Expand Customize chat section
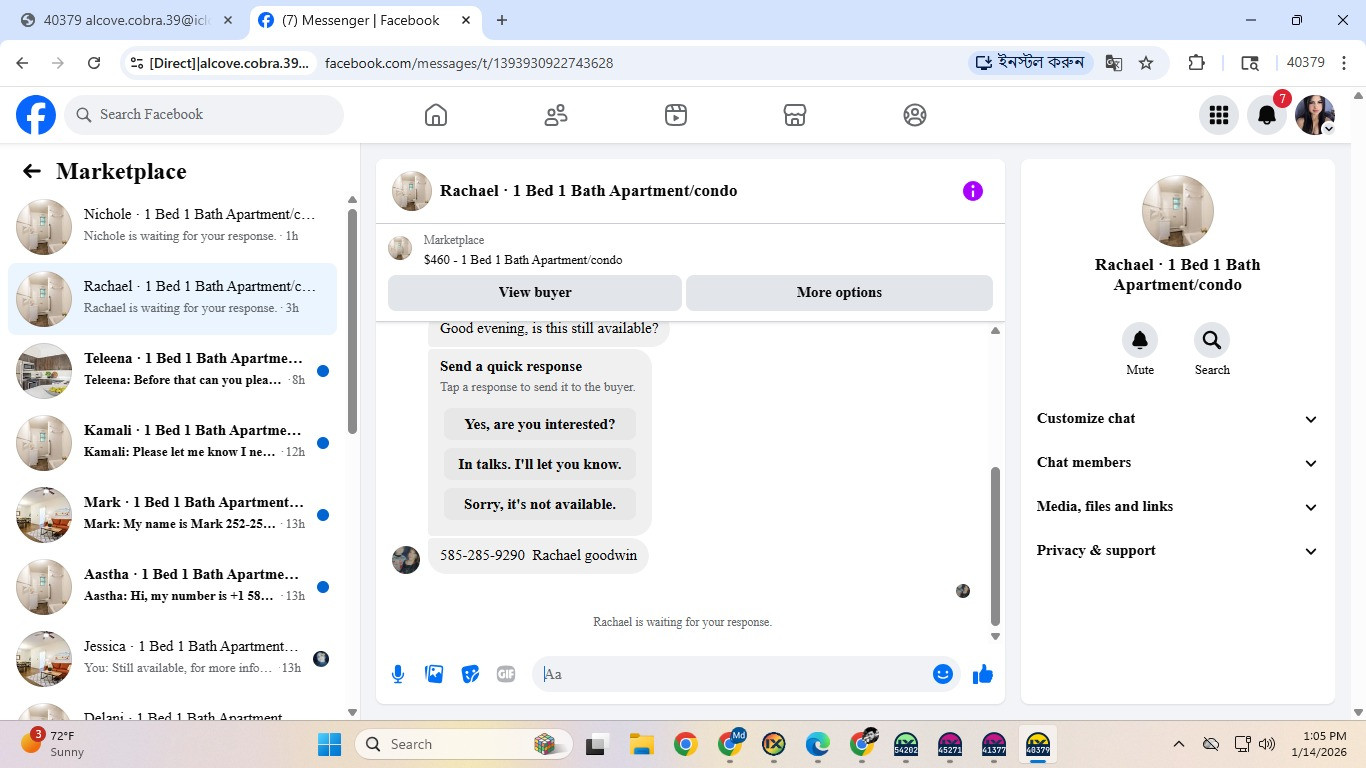Screen dimensions: 1366x768 click(x=1177, y=419)
